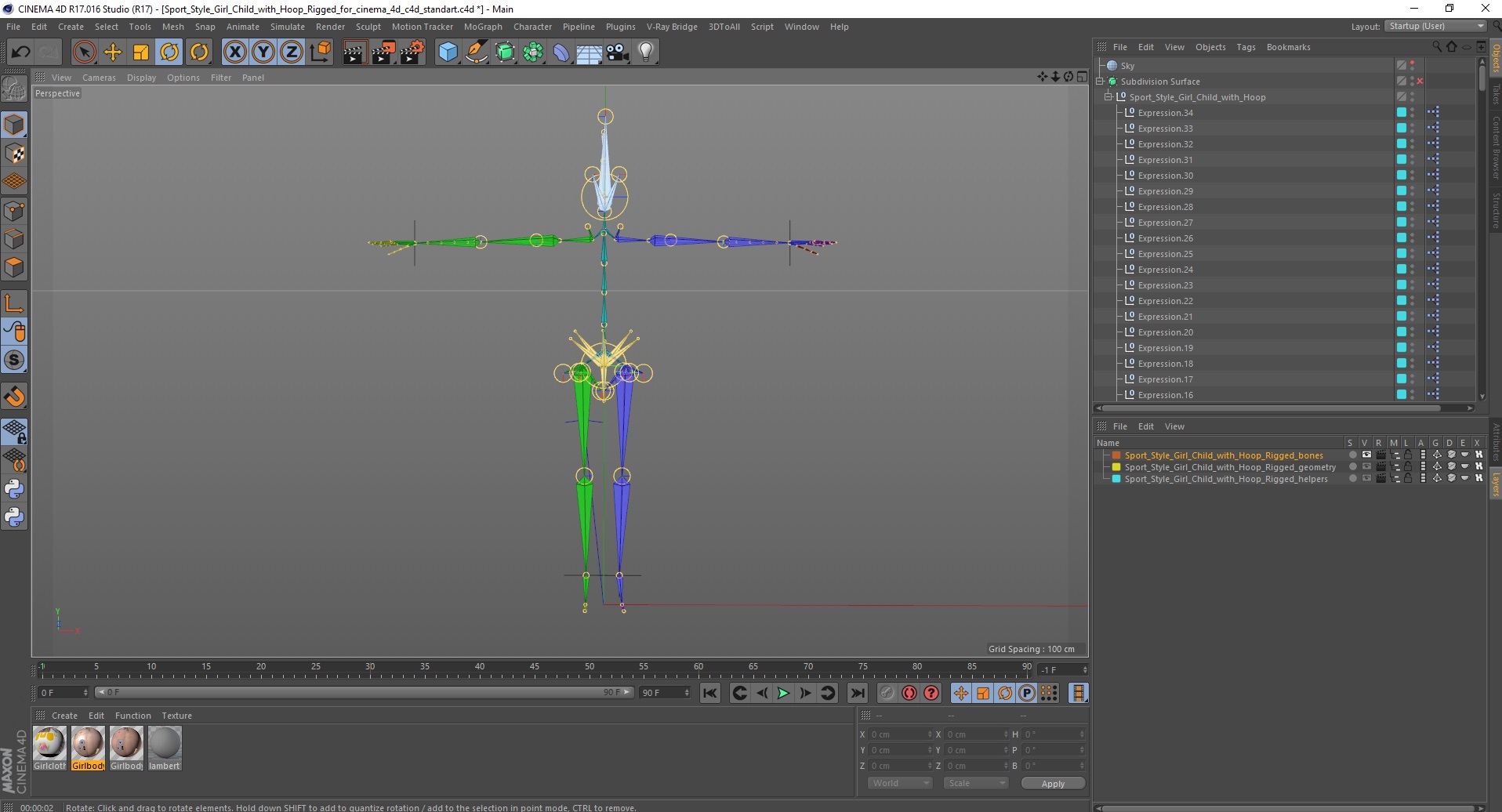Play the animation forwards
Image resolution: width=1502 pixels, height=812 pixels.
783,693
